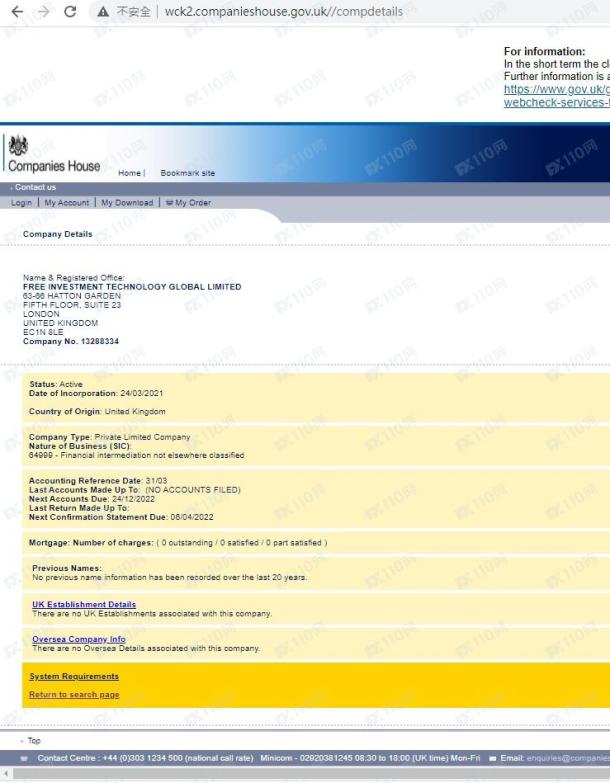
Task: Select the company name FREE INVESTMENT TECHNOLOGY GLOBAL LIMITED
Action: click(132, 287)
